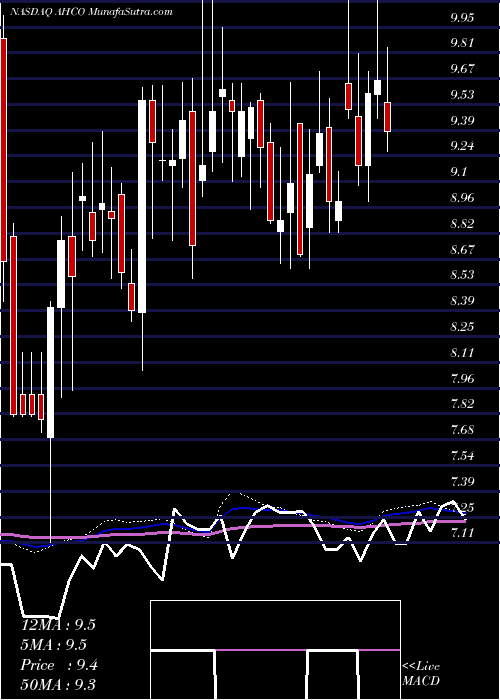The height and width of the screenshot is (700, 500).
Task: Click the Price : 9.4 readout
Action: tap(59, 665)
